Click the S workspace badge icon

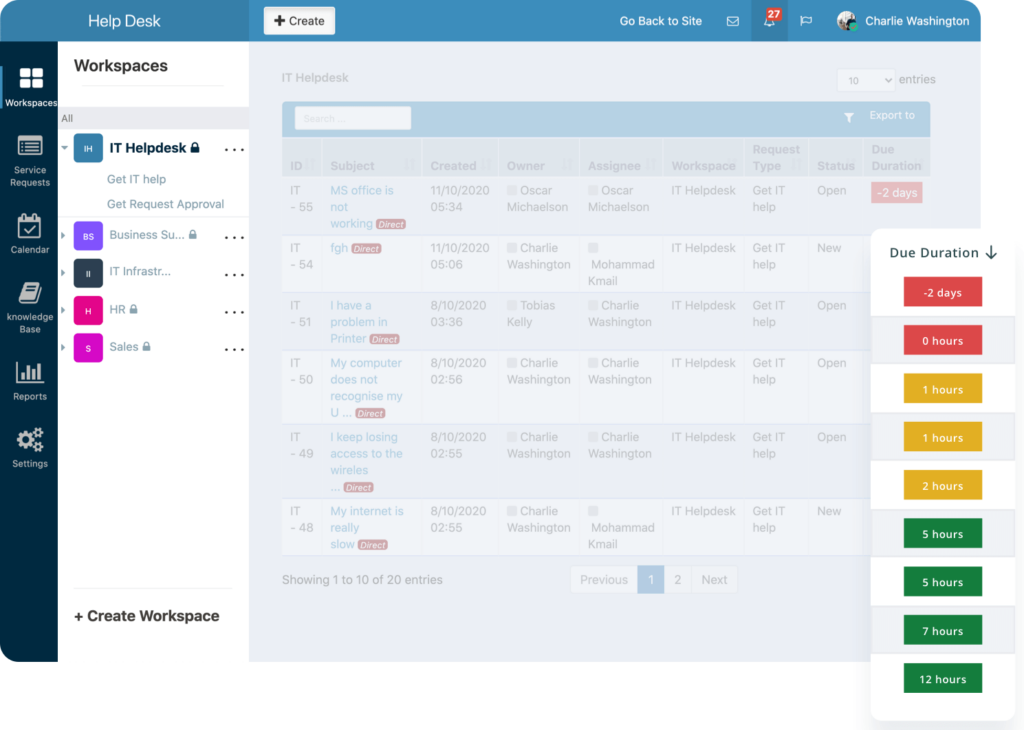click(88, 348)
